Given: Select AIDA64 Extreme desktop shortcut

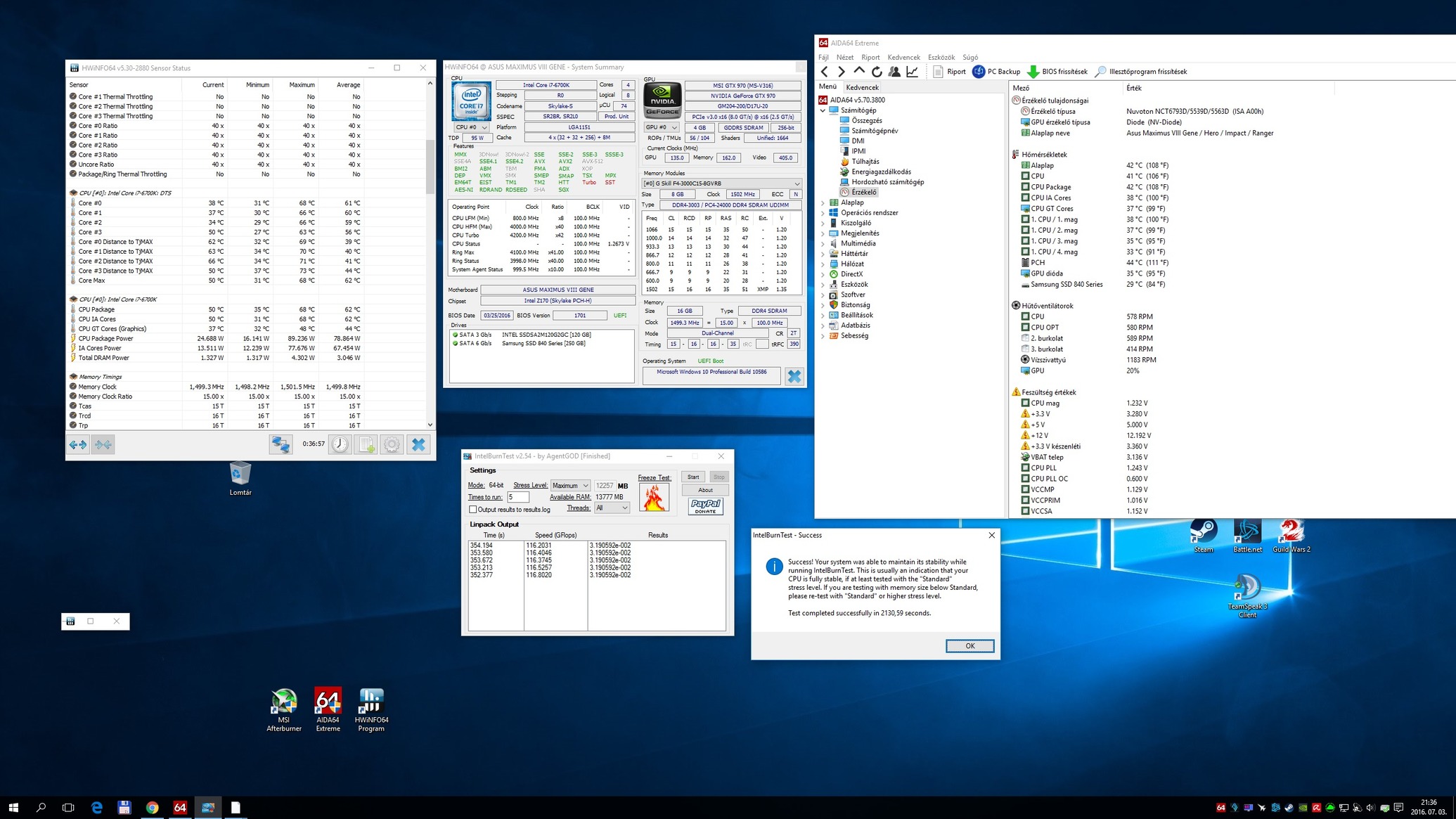Looking at the screenshot, I should pos(328,710).
